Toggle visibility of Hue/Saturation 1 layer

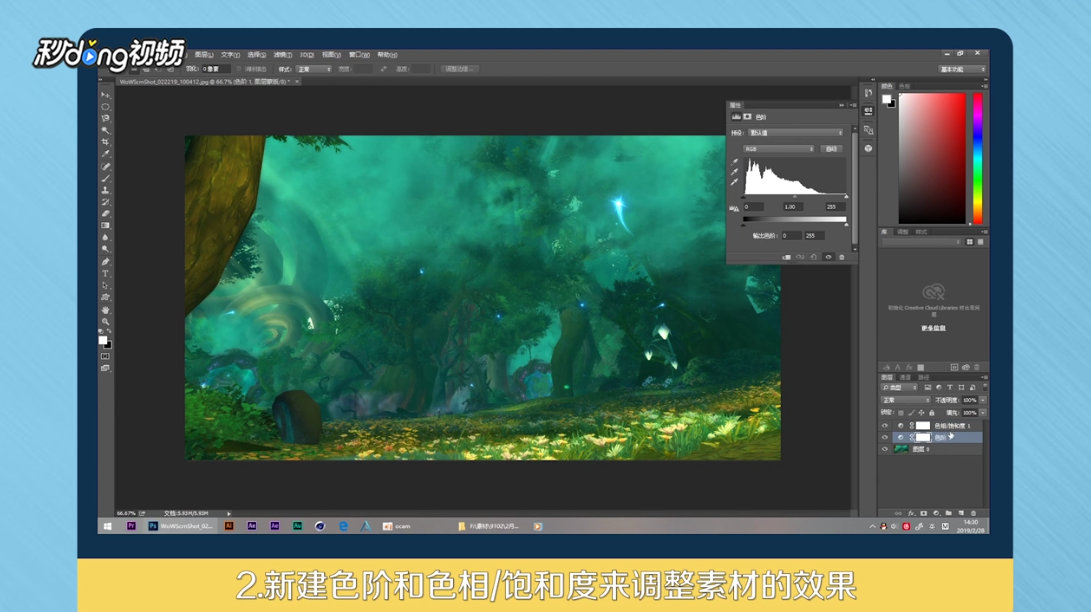tap(885, 426)
